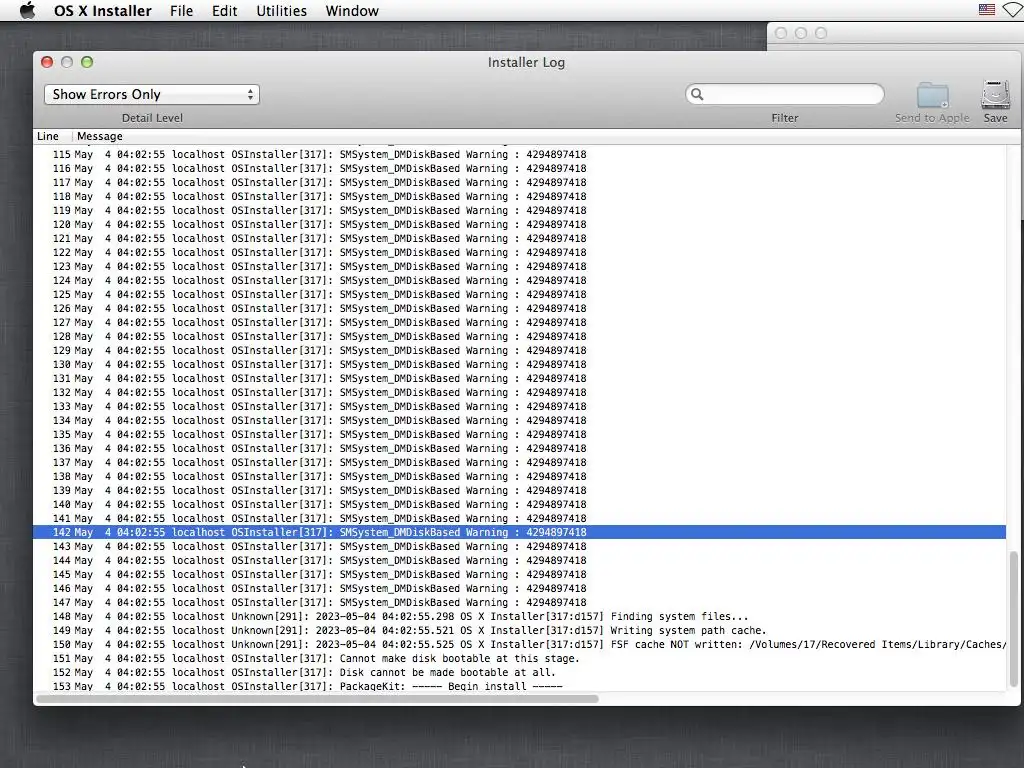
Task: Select log line 139
Action: [519, 490]
